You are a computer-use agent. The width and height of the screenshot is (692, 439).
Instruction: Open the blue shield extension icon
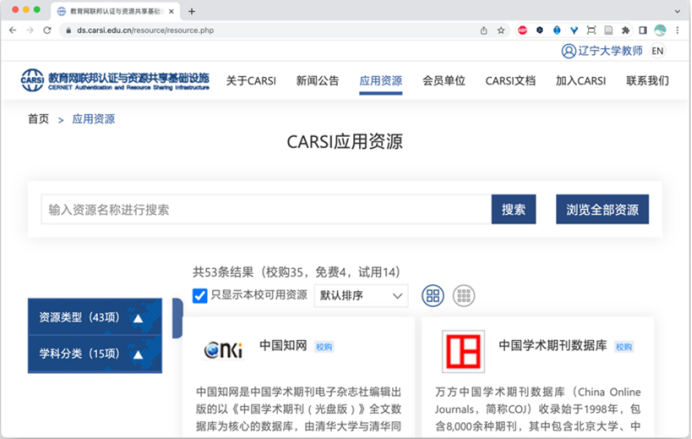557,30
